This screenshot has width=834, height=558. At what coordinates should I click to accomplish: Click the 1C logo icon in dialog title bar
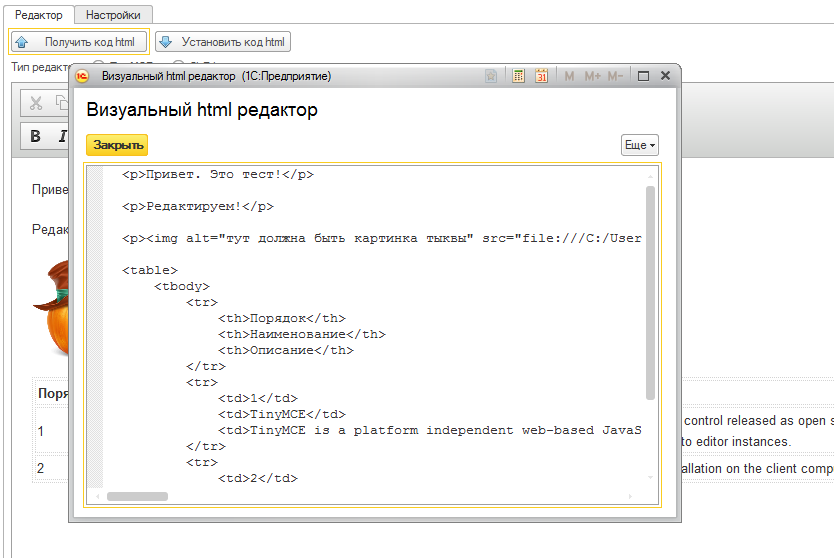pyautogui.click(x=82, y=76)
